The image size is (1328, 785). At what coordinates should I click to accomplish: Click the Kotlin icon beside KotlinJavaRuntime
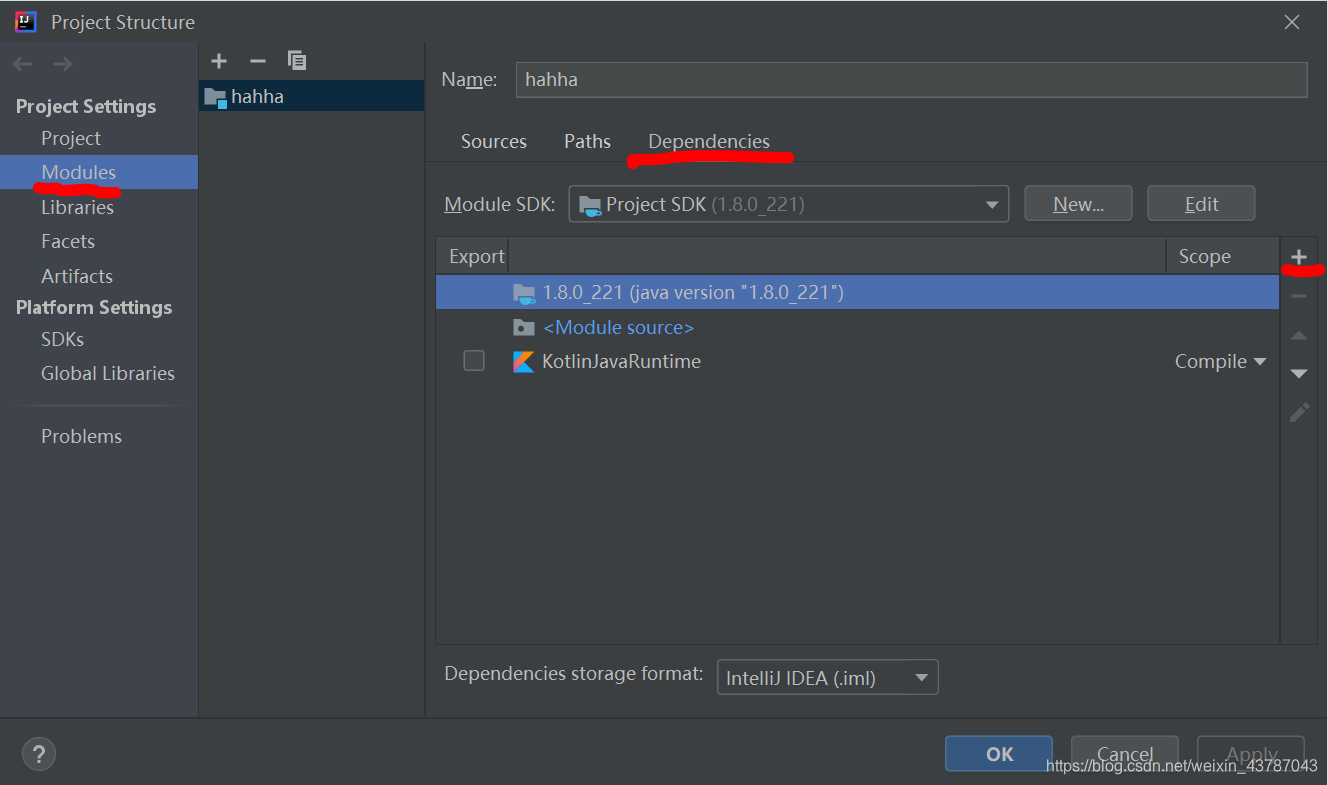(523, 362)
